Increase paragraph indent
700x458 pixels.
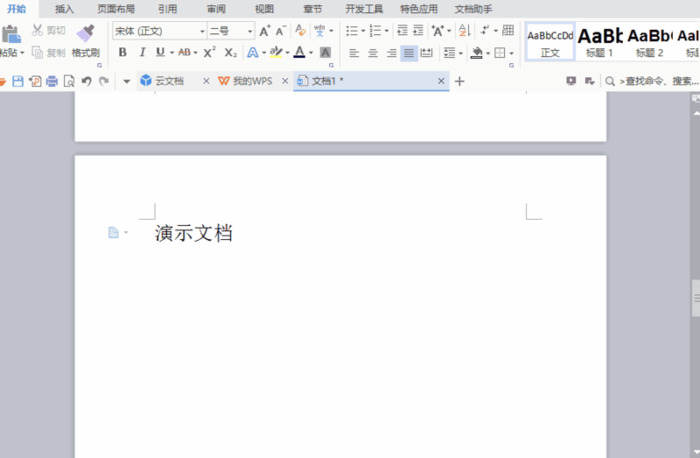pyautogui.click(x=418, y=30)
